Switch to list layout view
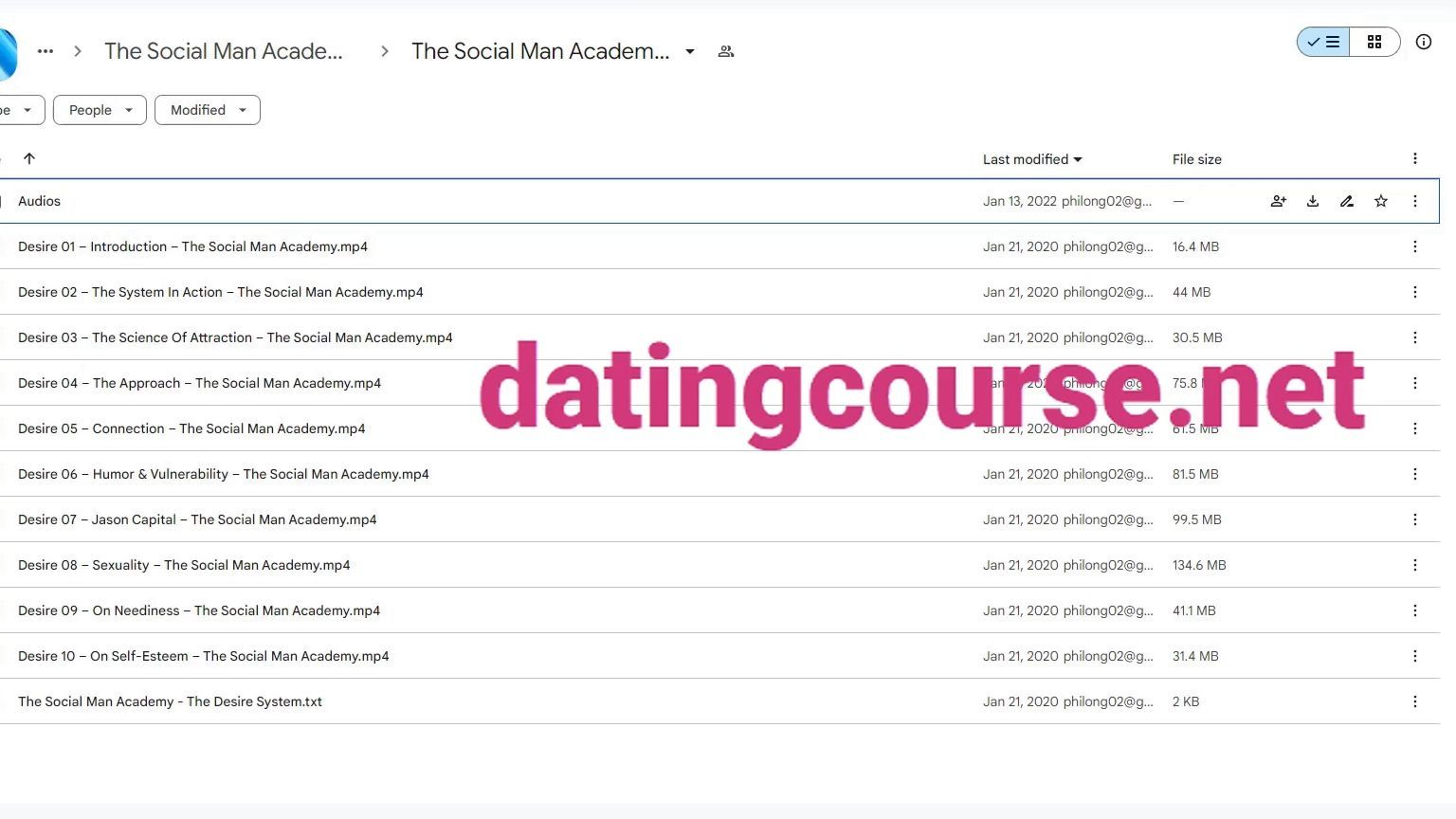 click(1323, 42)
